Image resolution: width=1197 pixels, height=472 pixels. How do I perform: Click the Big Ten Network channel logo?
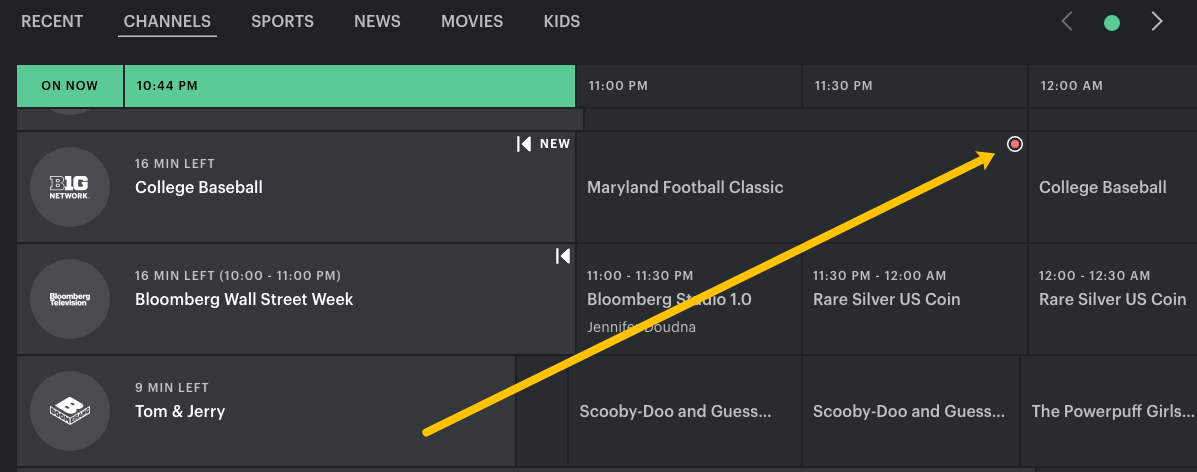pyautogui.click(x=70, y=188)
